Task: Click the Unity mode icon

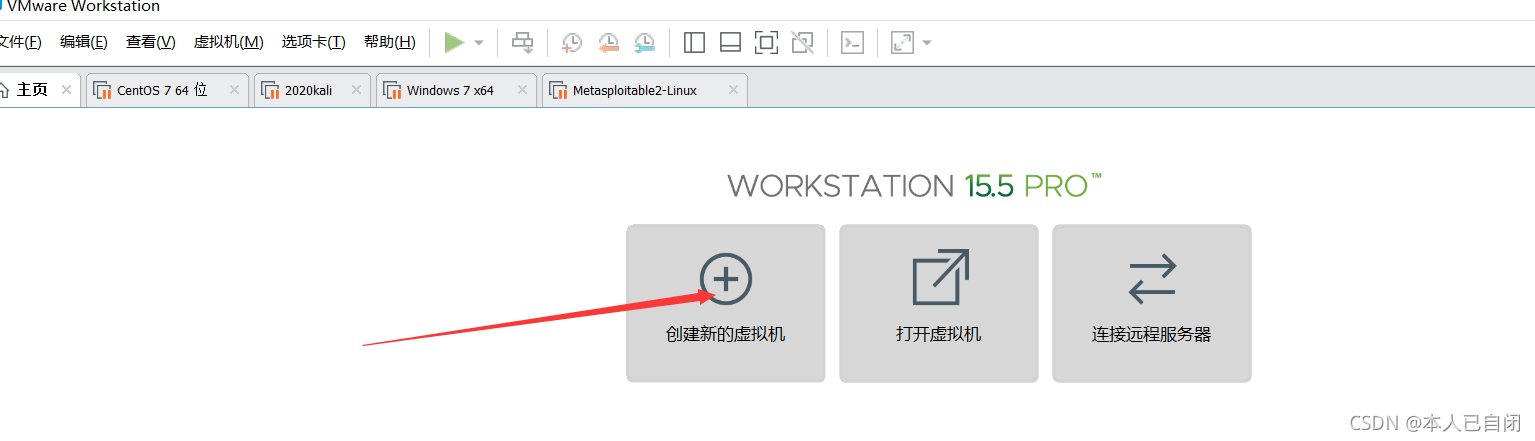Action: 802,42
